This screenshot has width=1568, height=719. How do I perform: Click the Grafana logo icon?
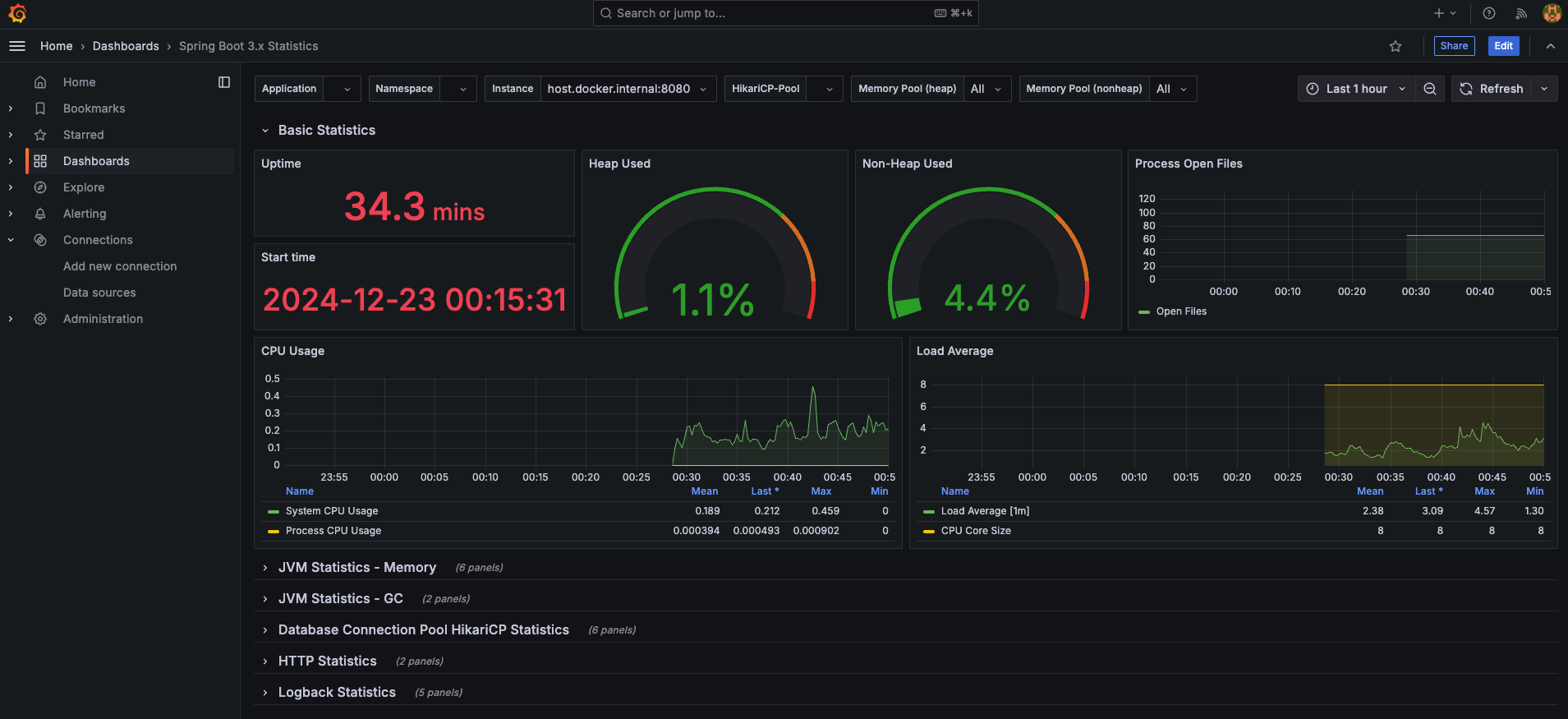point(17,13)
